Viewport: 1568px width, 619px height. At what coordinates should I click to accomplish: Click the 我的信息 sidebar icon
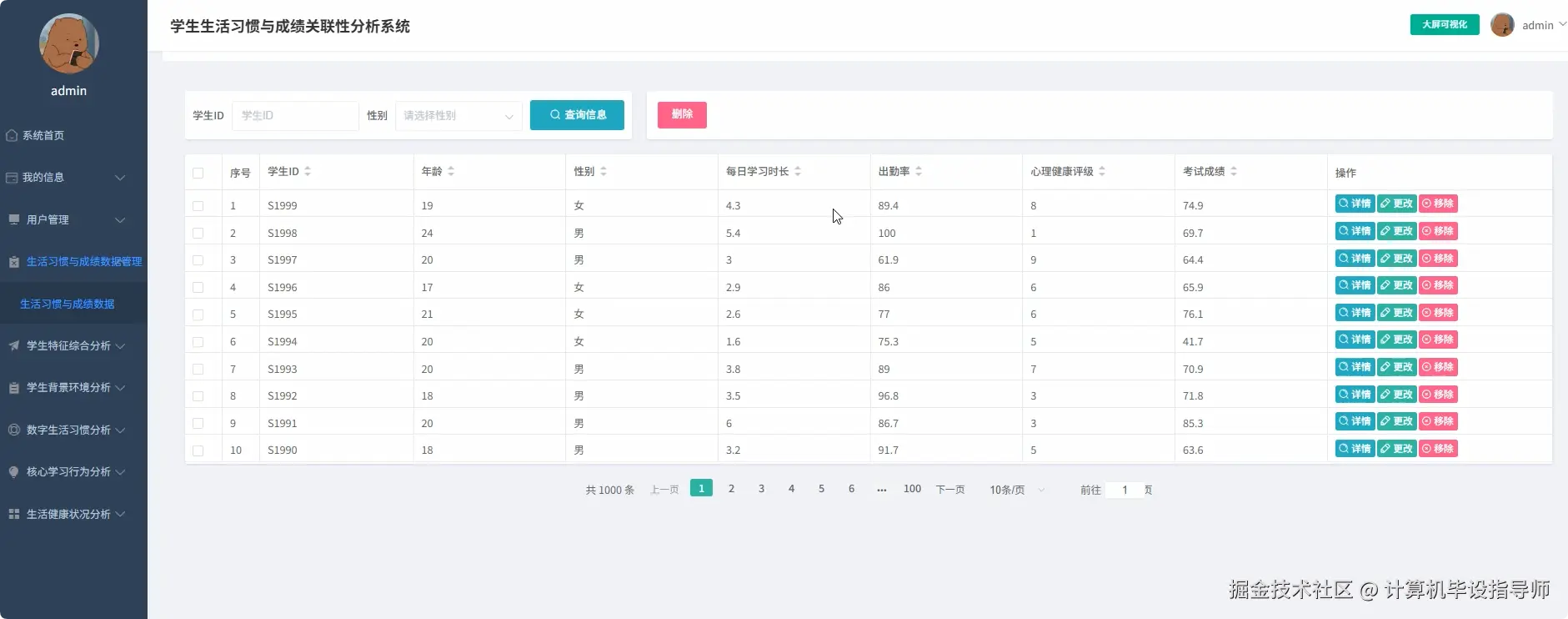click(x=12, y=178)
